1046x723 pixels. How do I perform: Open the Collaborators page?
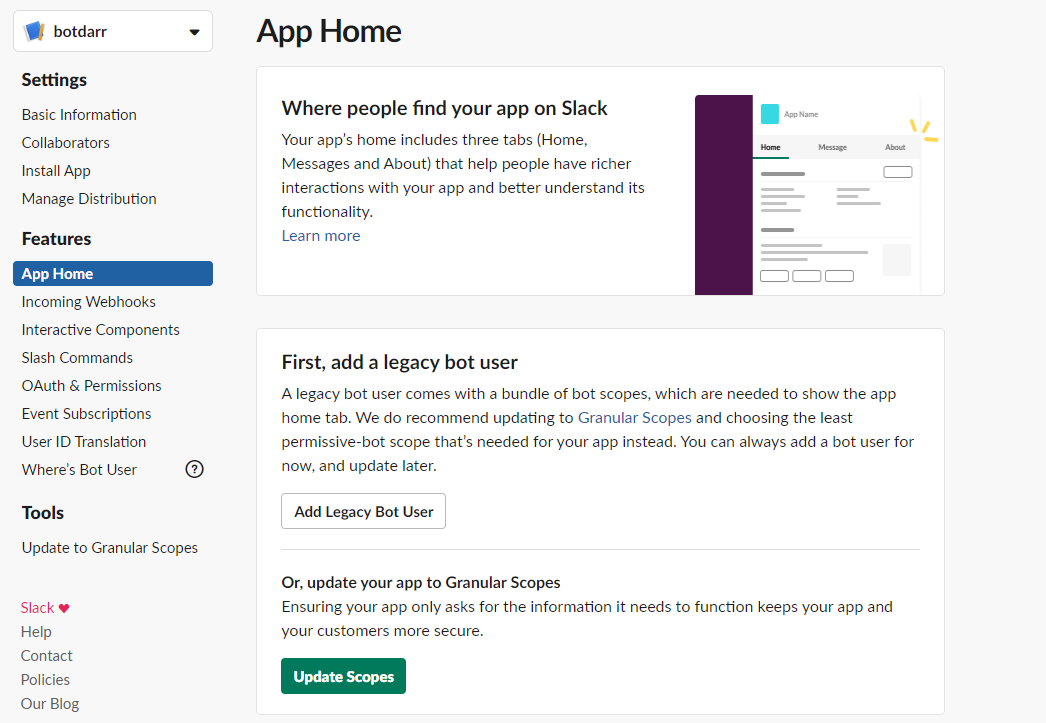click(x=65, y=143)
